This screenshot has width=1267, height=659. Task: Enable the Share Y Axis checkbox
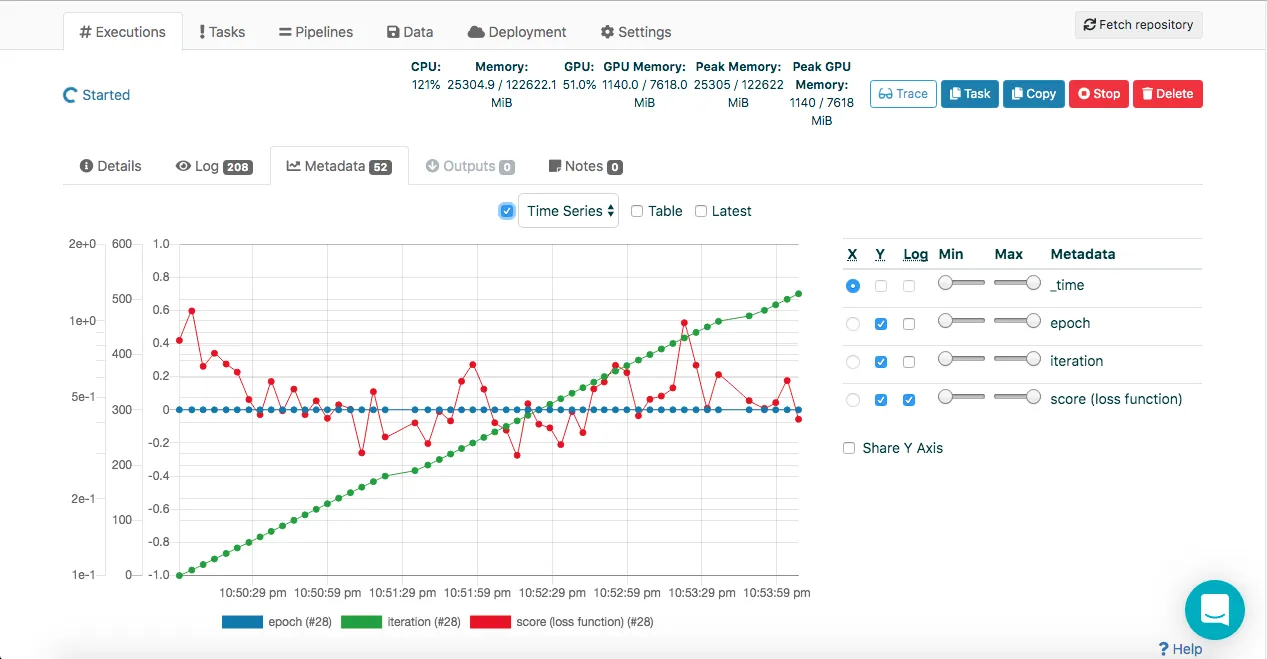pyautogui.click(x=849, y=448)
